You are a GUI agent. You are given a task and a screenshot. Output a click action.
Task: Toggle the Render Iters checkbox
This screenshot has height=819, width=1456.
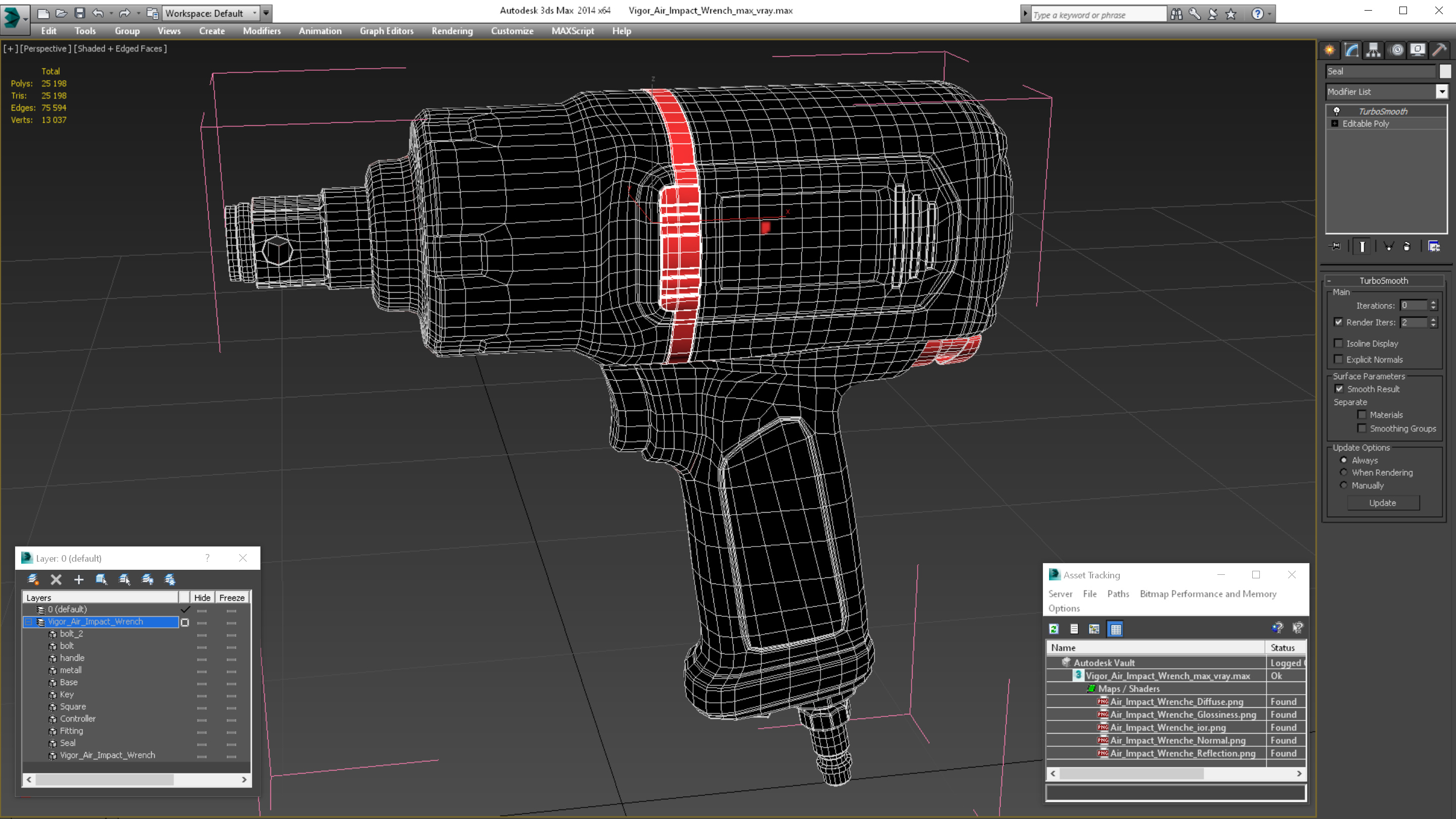point(1338,322)
